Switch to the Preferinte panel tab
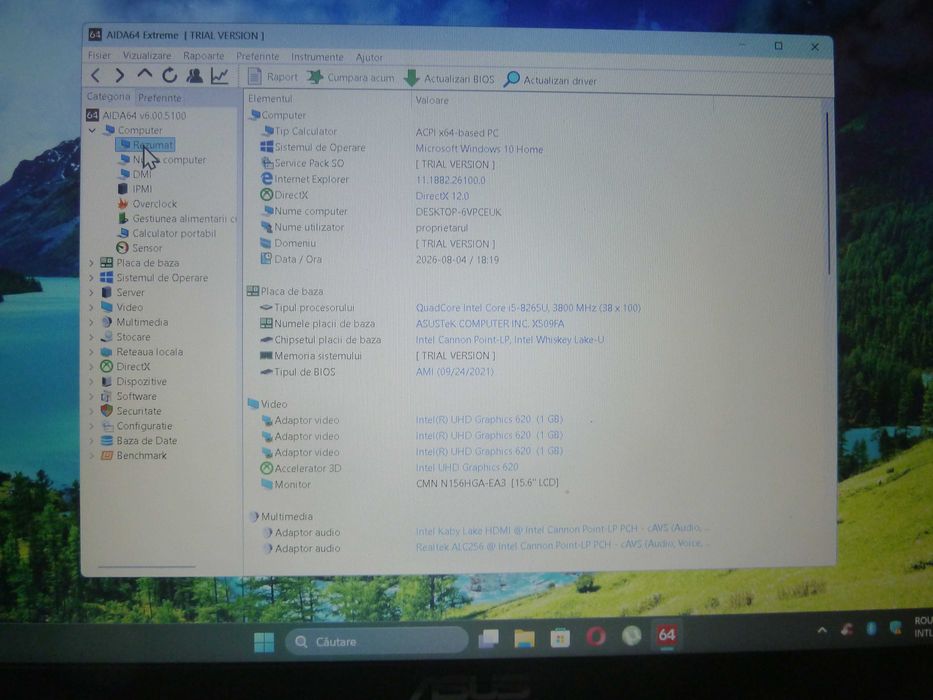This screenshot has width=933, height=700. [x=160, y=98]
